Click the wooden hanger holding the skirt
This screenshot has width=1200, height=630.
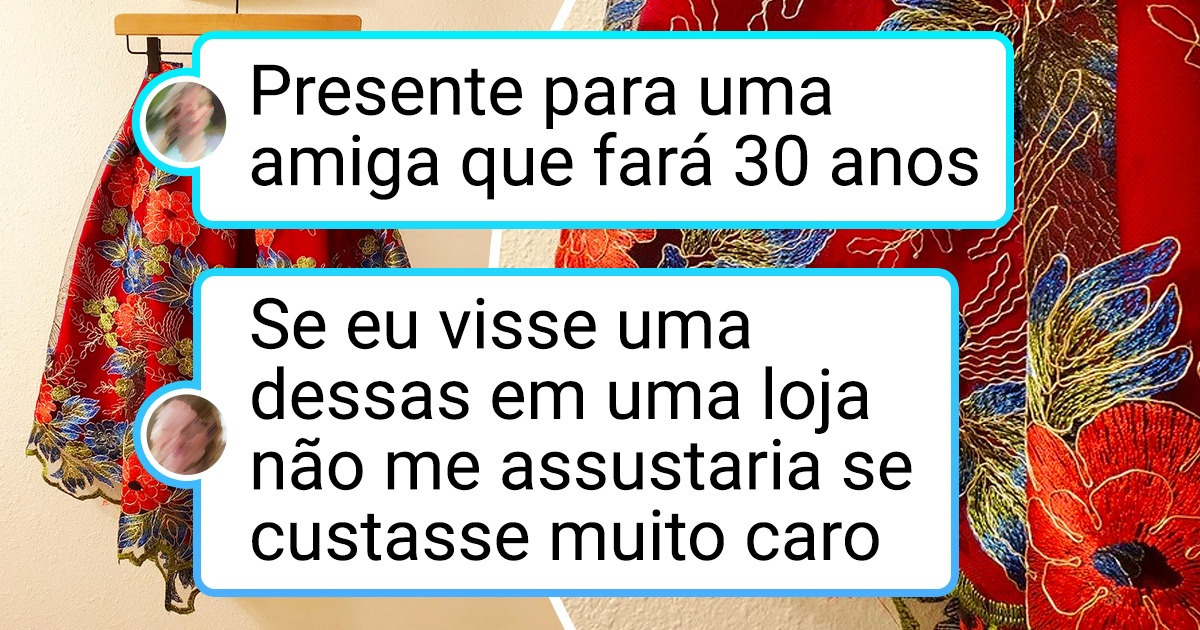[x=237, y=23]
